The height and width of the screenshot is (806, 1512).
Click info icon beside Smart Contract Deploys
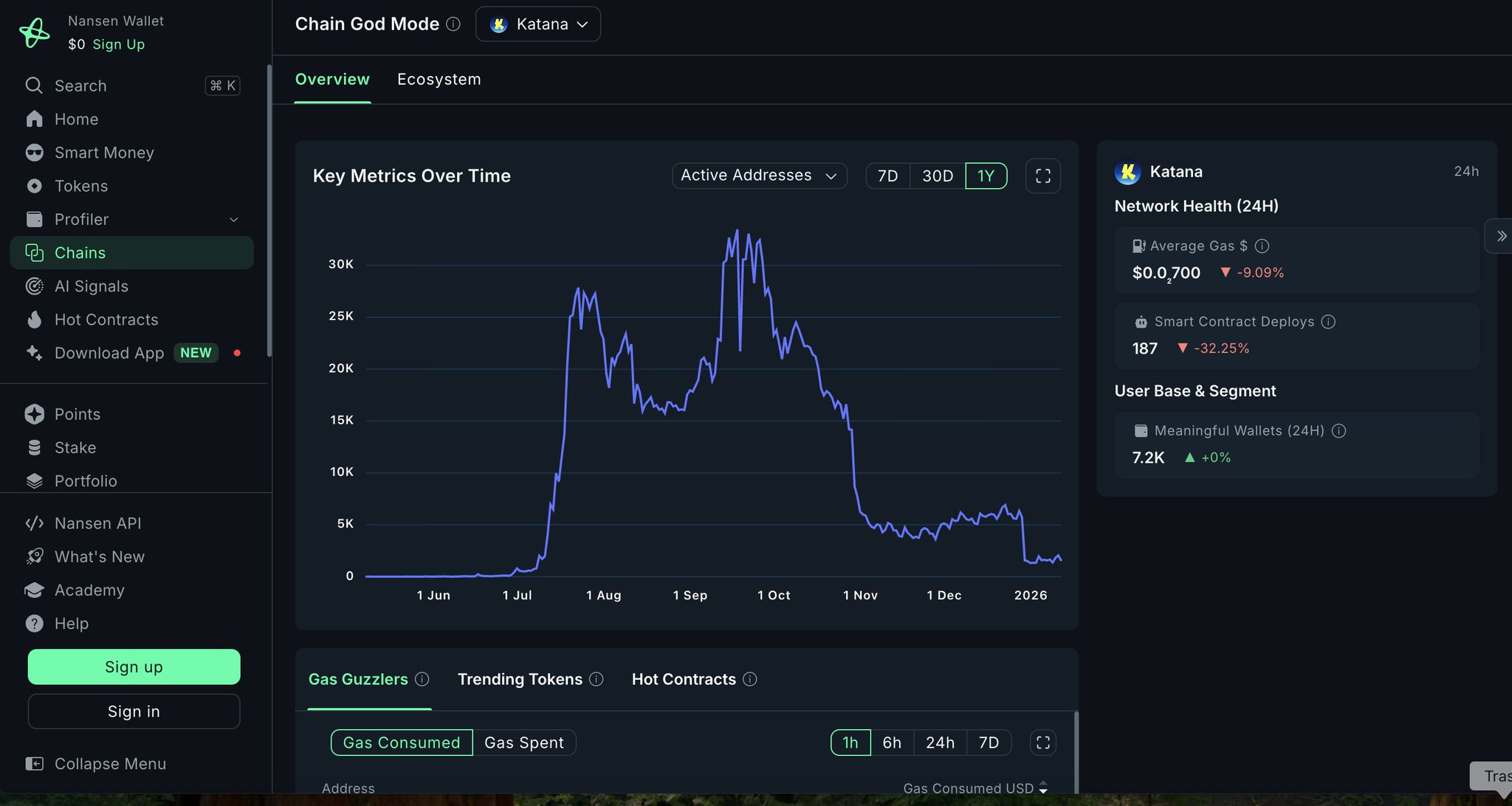1328,322
